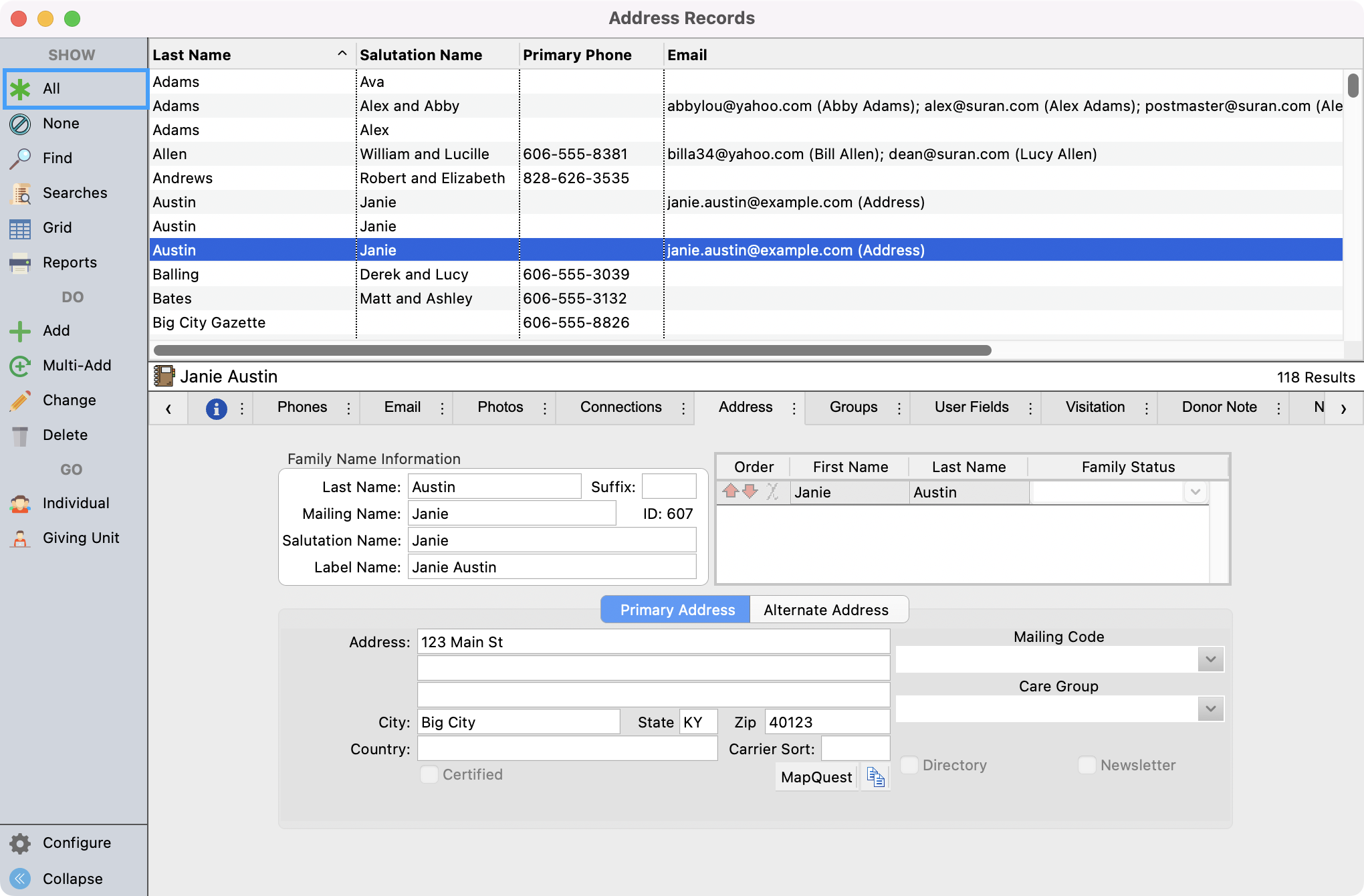Screen dimensions: 1364x896
Task: Click the Find magnifying glass icon
Action: (x=20, y=158)
